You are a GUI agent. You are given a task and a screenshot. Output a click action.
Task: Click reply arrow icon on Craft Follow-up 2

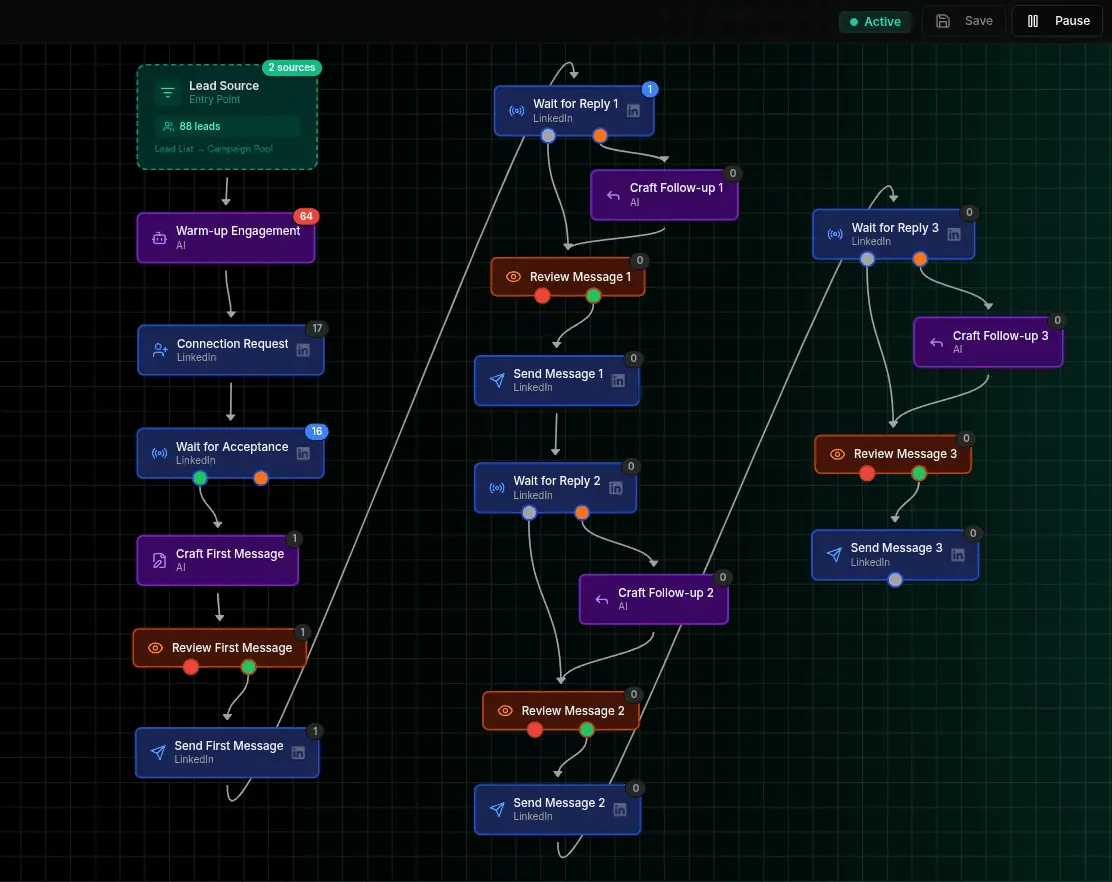(x=602, y=600)
